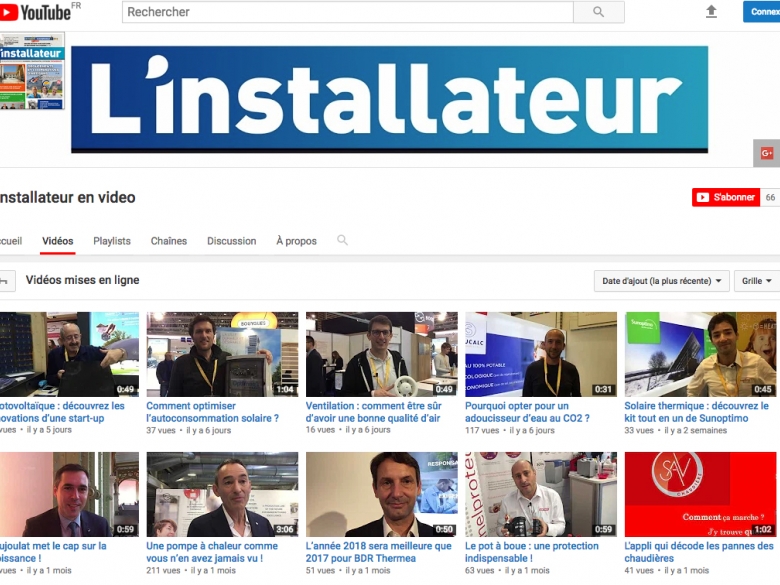The image size is (780, 585).
Task: Switch to the Accueil tab
Action: (11, 241)
